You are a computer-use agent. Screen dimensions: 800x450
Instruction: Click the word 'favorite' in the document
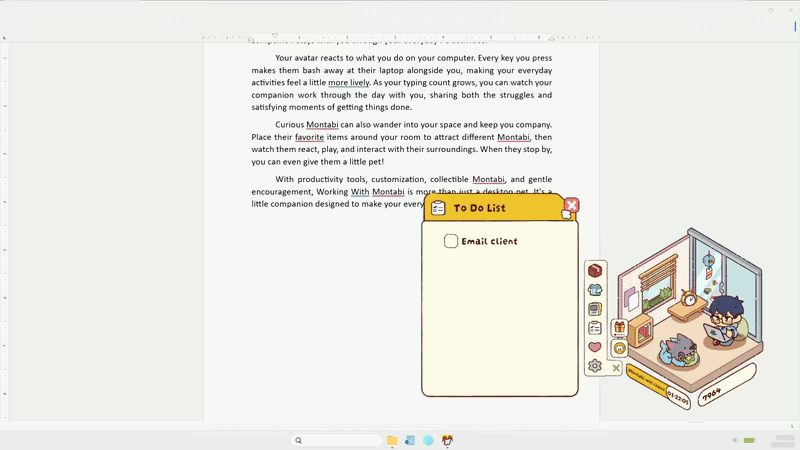pyautogui.click(x=309, y=137)
